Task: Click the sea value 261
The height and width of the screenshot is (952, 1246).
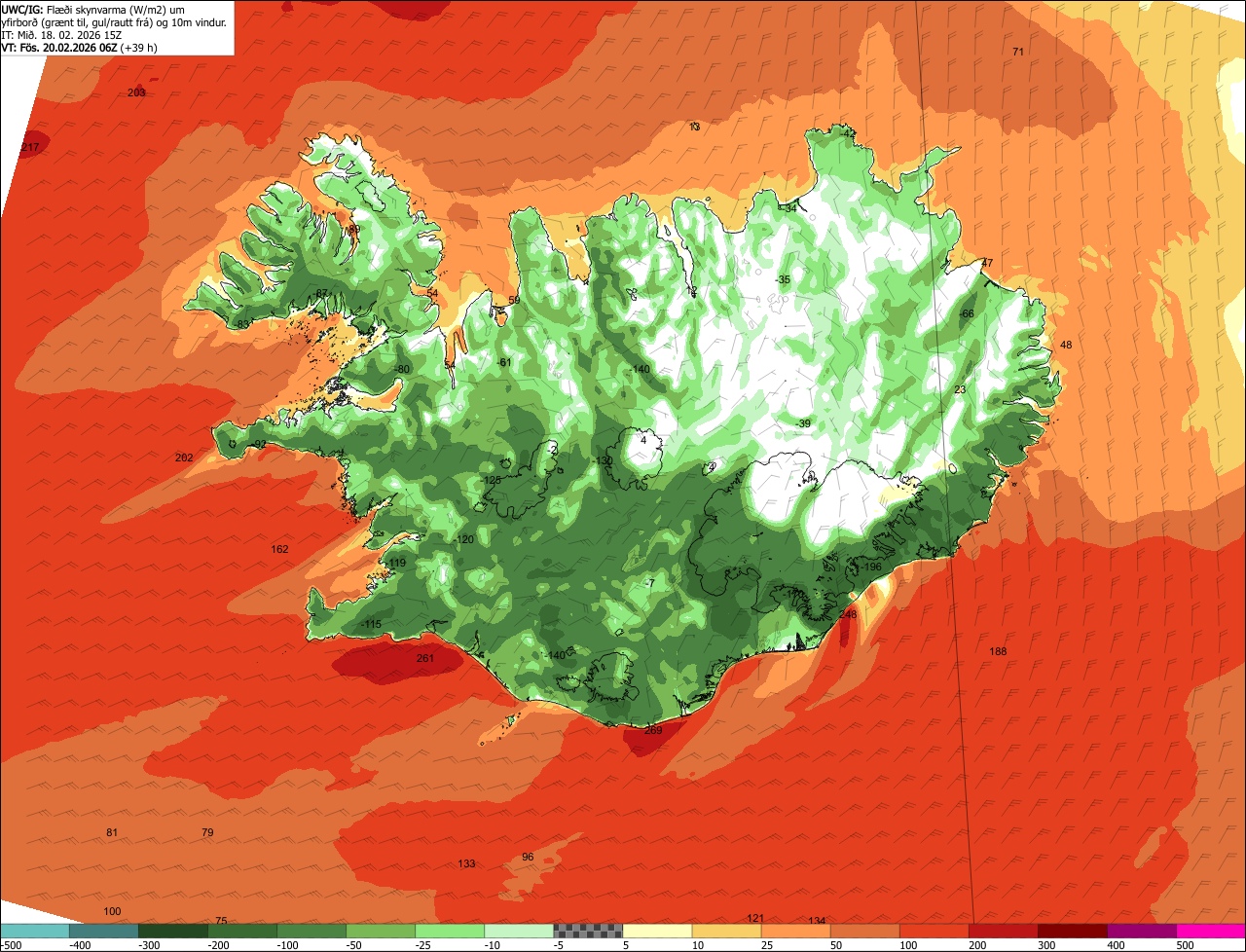Action: pos(425,659)
